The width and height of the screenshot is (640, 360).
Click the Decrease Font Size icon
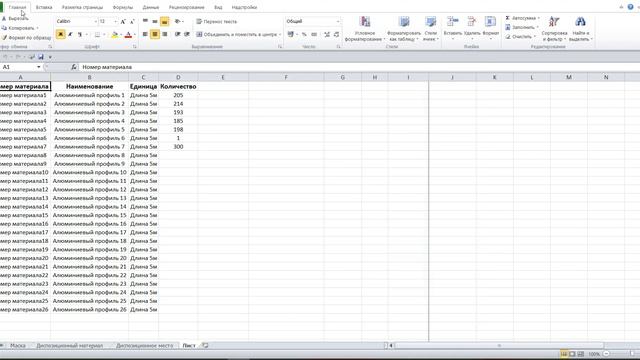click(132, 21)
